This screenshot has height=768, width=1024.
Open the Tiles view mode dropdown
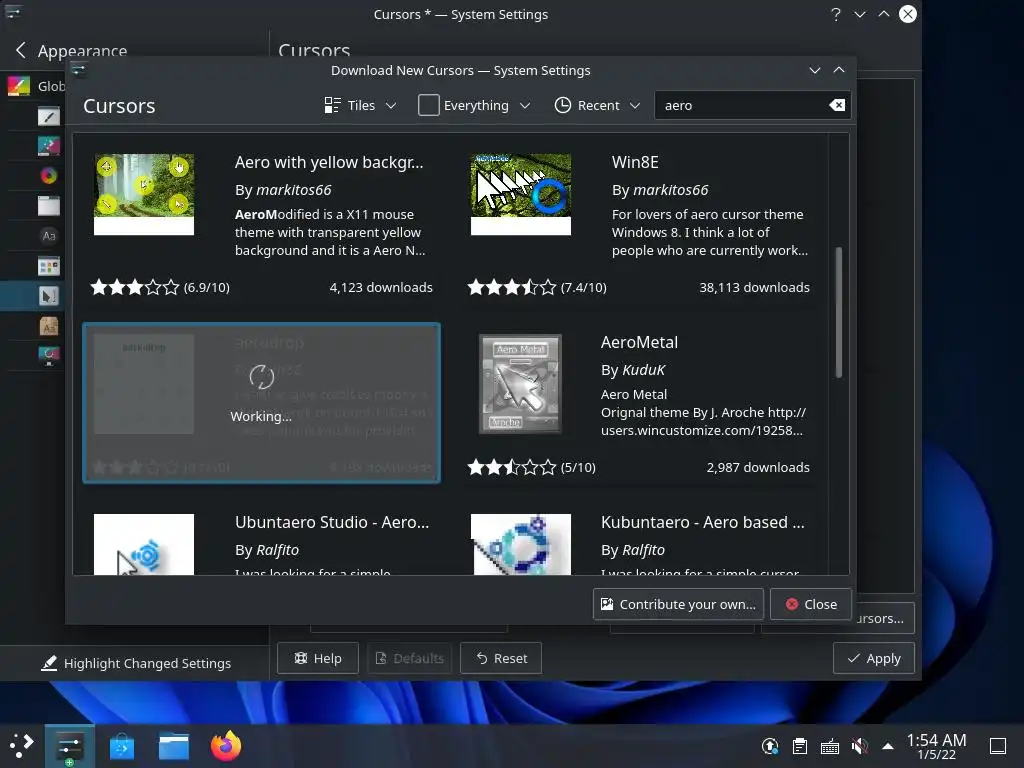pos(360,105)
